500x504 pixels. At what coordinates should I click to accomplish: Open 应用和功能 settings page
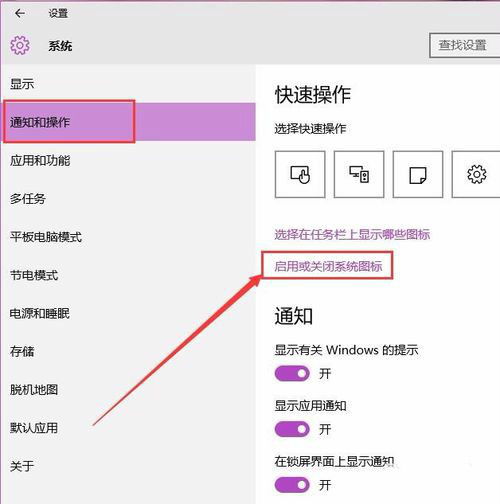point(40,161)
